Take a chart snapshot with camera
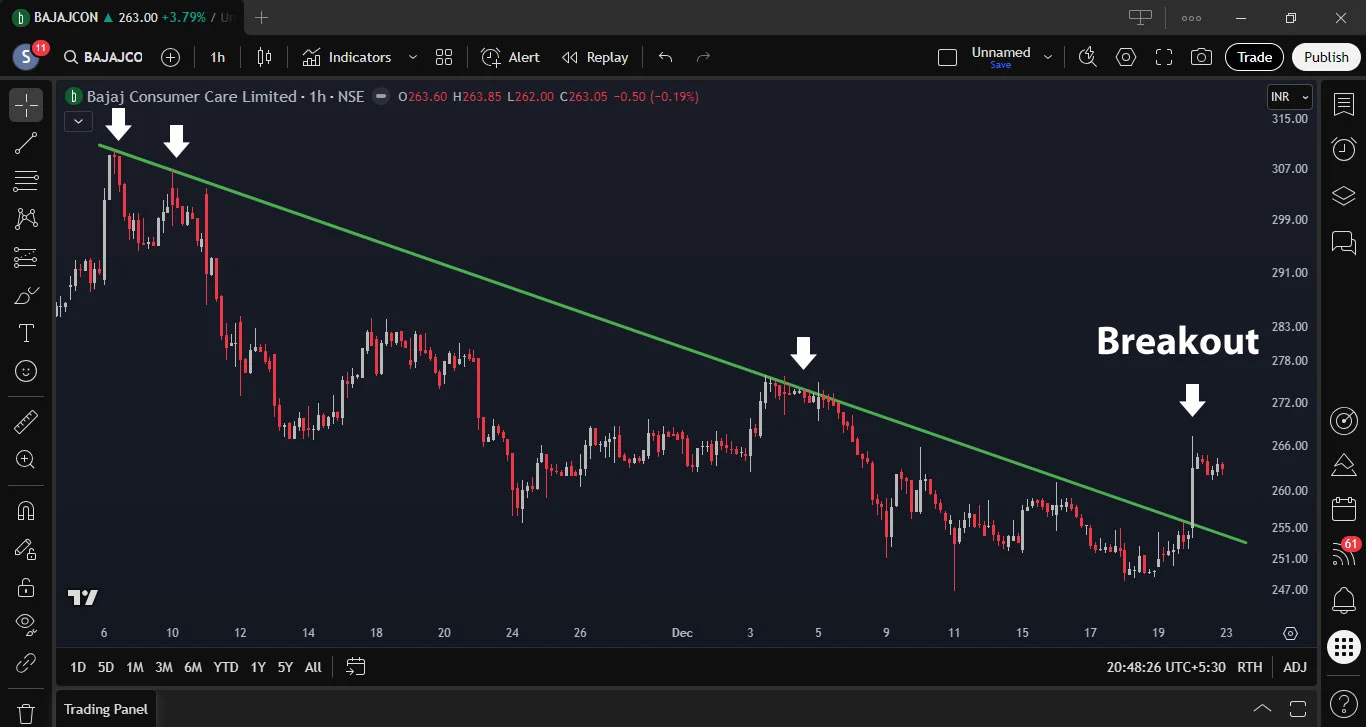1366x727 pixels. (x=1202, y=57)
